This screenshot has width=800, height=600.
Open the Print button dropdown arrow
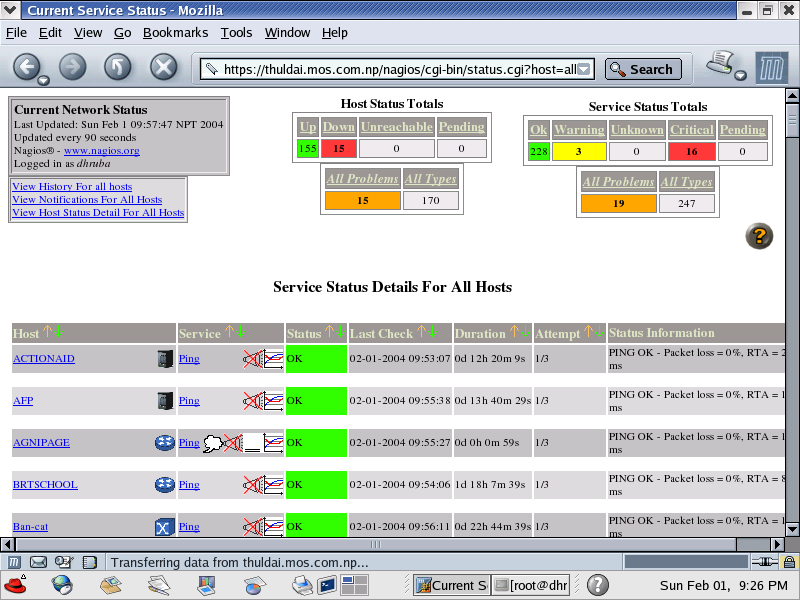pos(741,76)
